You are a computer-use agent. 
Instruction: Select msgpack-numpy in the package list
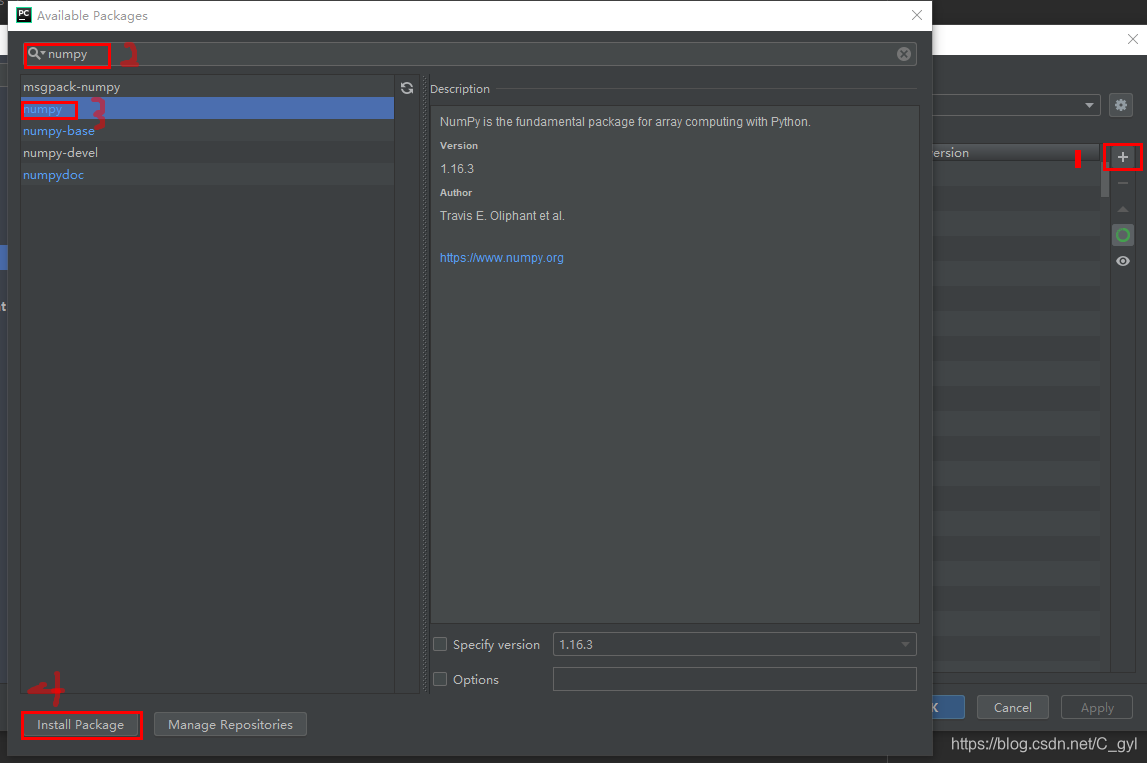pyautogui.click(x=208, y=86)
